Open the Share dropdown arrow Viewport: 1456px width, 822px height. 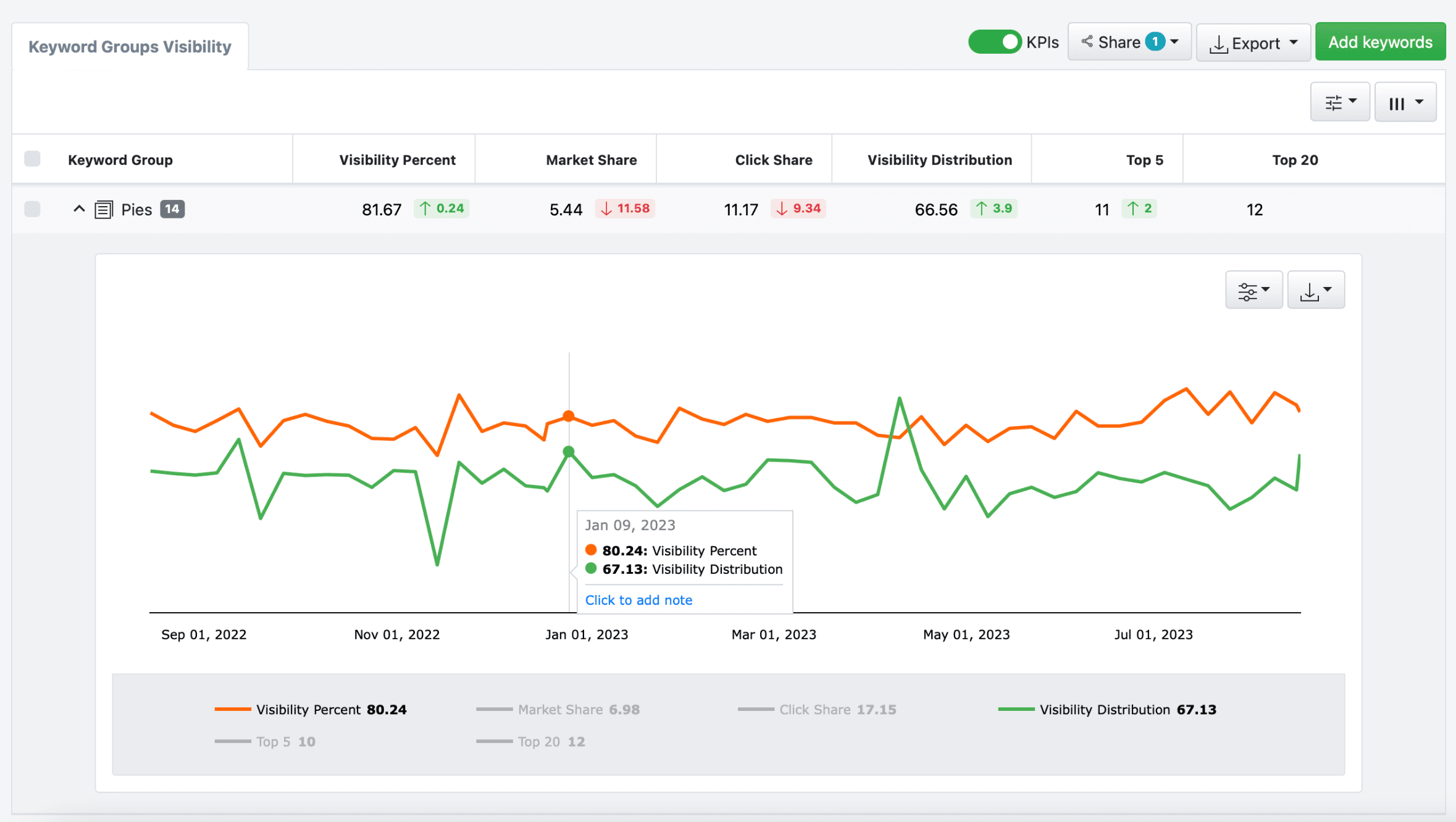tap(1174, 42)
